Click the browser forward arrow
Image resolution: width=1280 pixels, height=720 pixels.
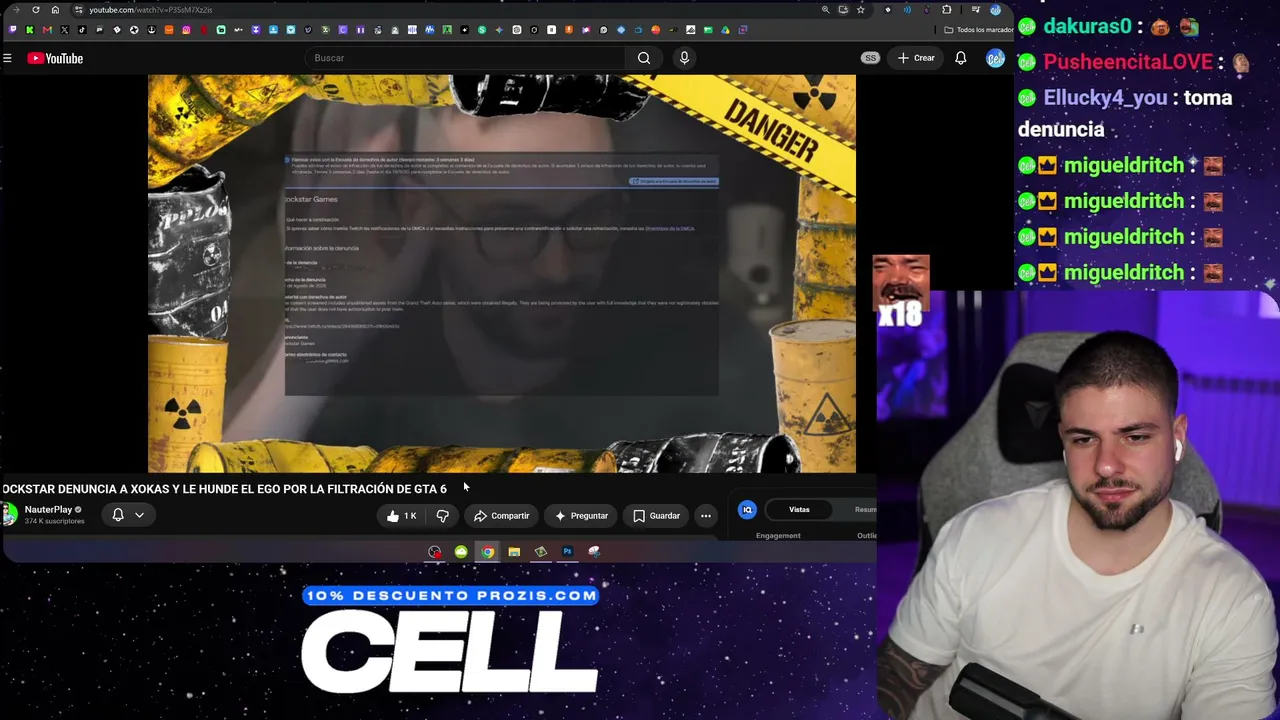15,10
